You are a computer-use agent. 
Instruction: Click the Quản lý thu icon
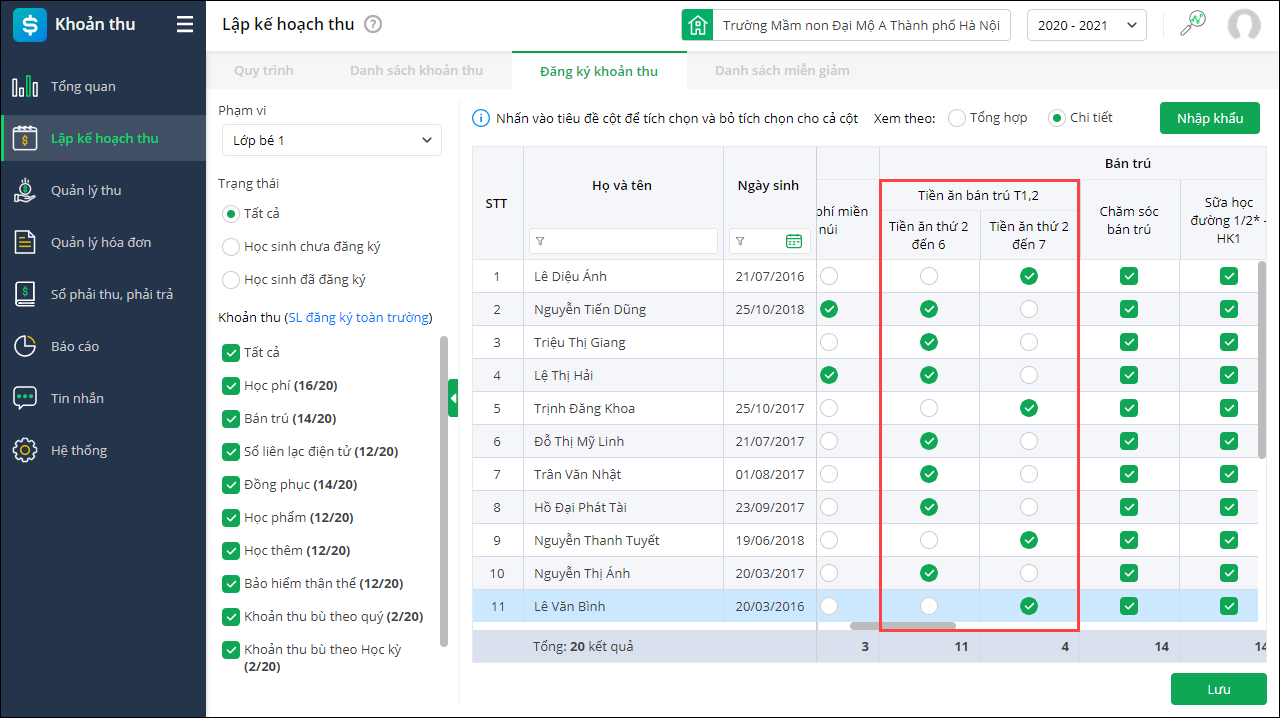[25, 191]
